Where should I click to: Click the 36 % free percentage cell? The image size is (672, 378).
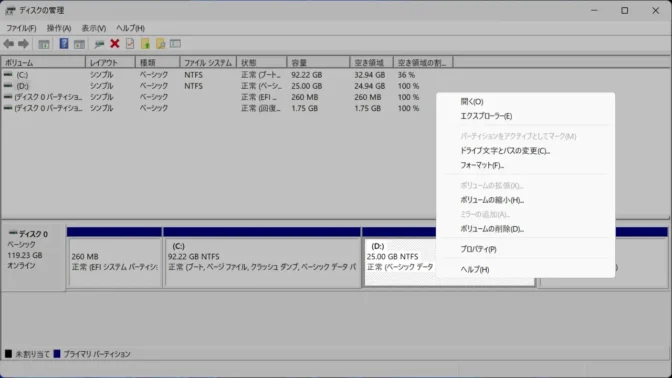(406, 75)
